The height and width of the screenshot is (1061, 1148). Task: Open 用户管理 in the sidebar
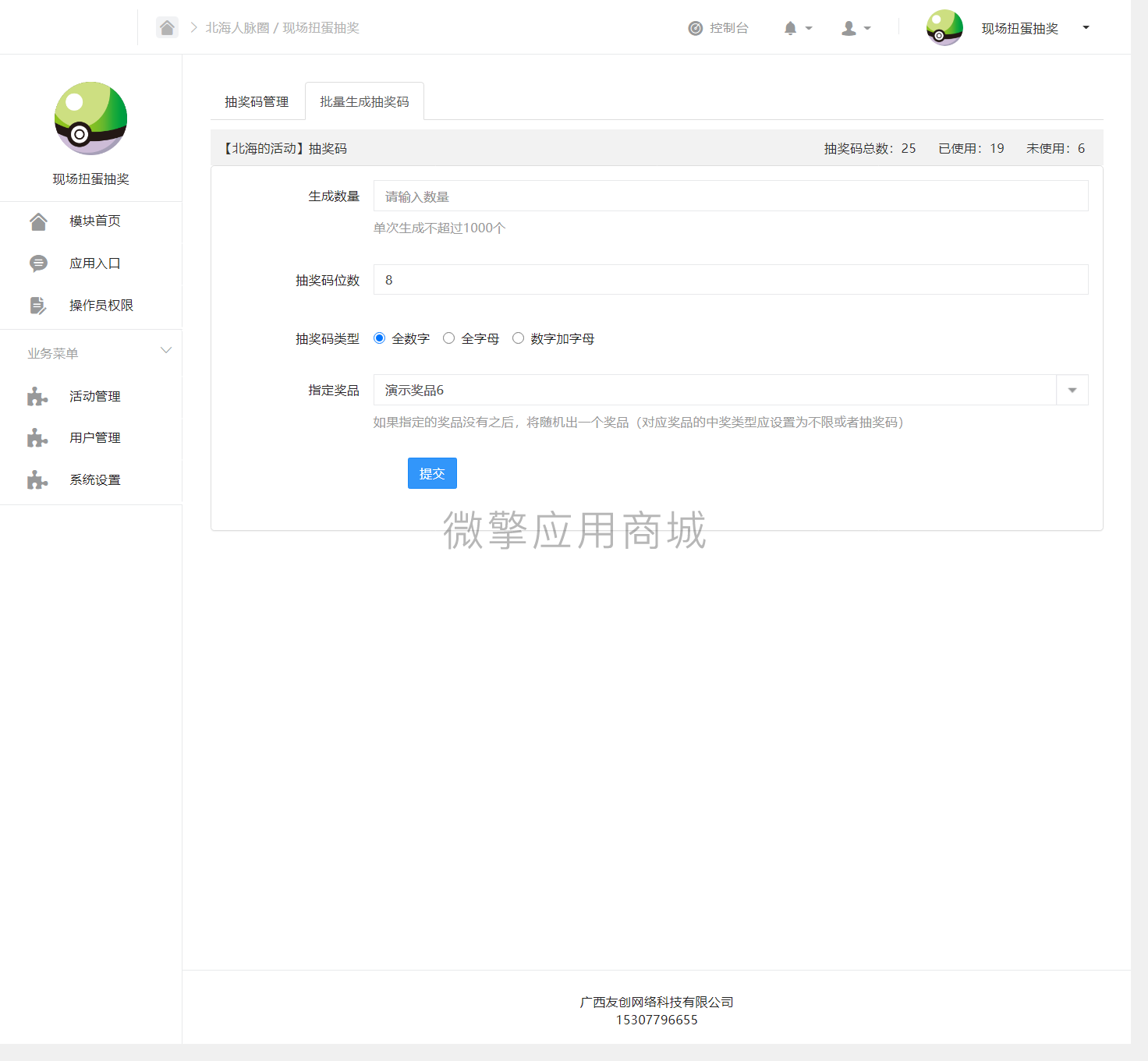tap(95, 438)
